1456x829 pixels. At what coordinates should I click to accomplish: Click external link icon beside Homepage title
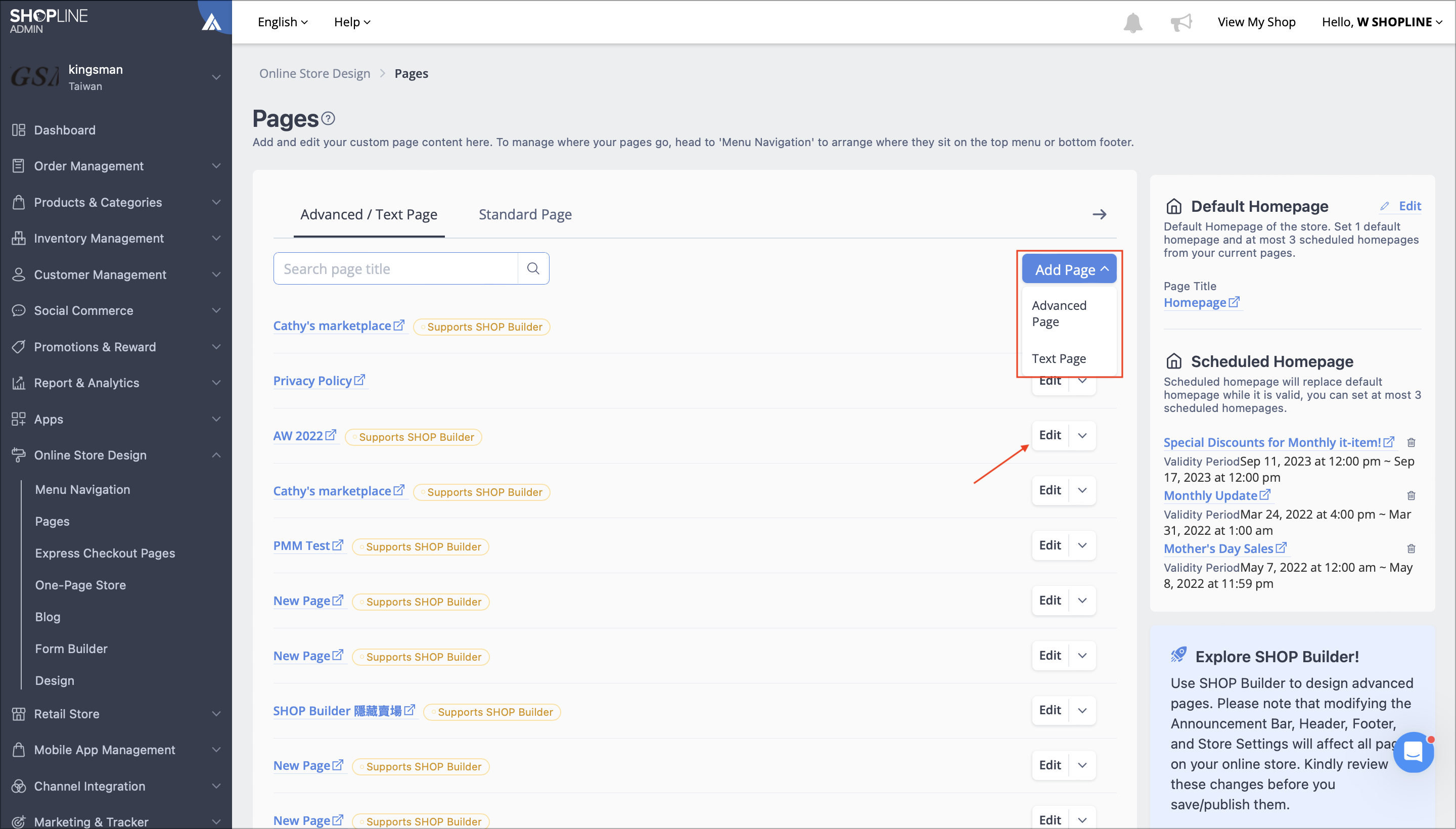(1234, 302)
